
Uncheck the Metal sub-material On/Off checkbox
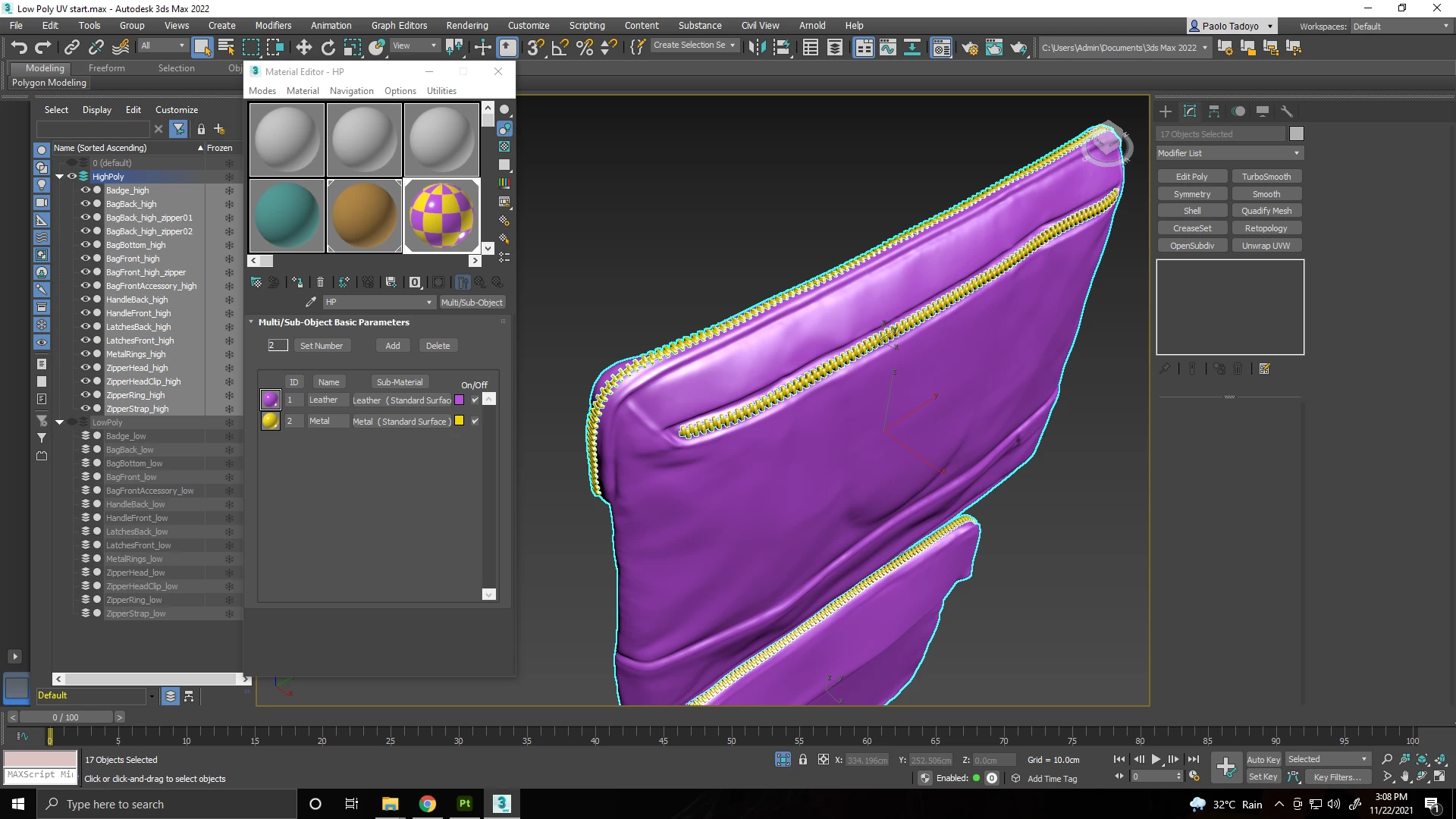pos(475,422)
